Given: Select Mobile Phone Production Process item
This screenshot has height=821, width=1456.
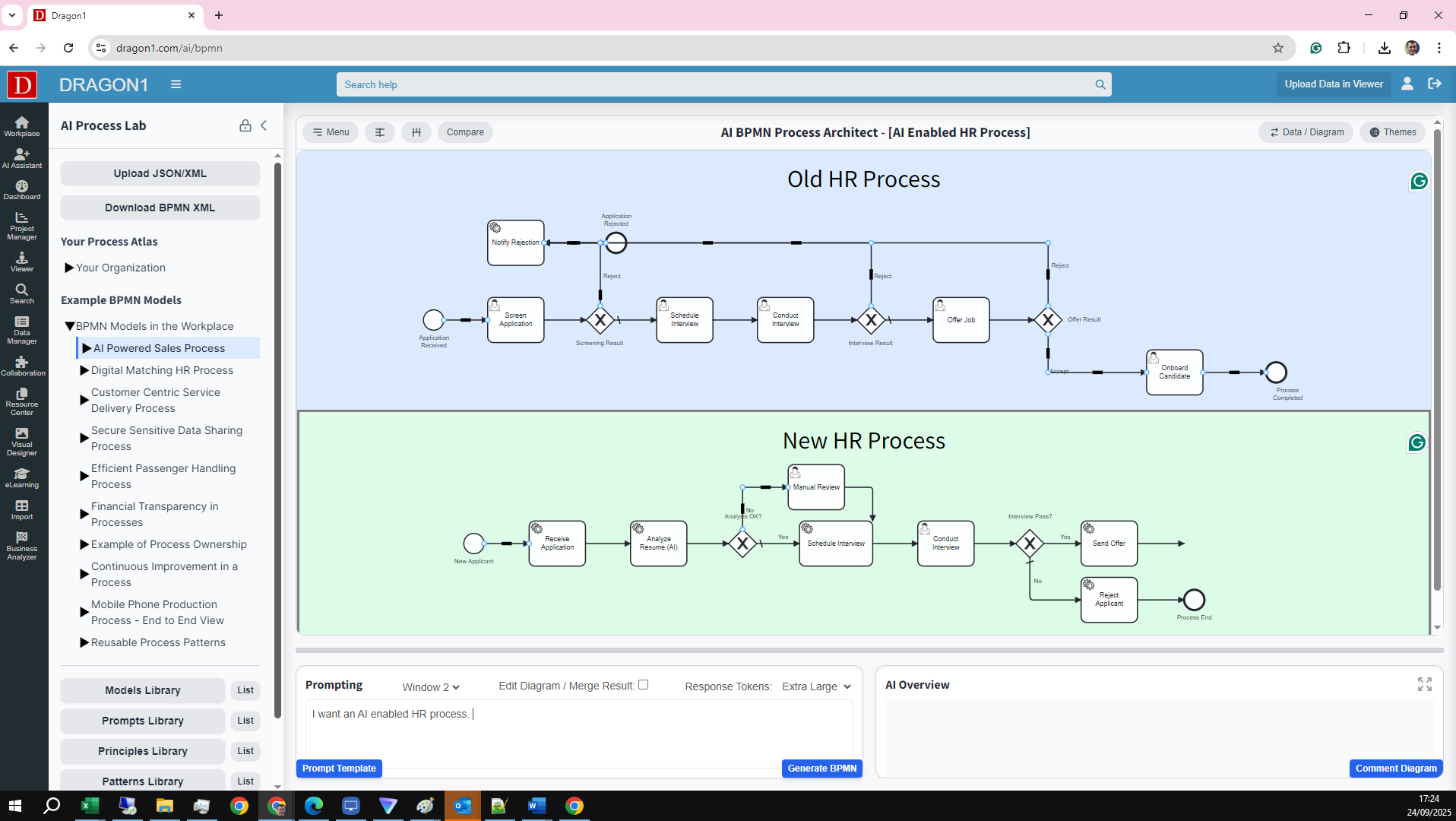Looking at the screenshot, I should 157,613.
